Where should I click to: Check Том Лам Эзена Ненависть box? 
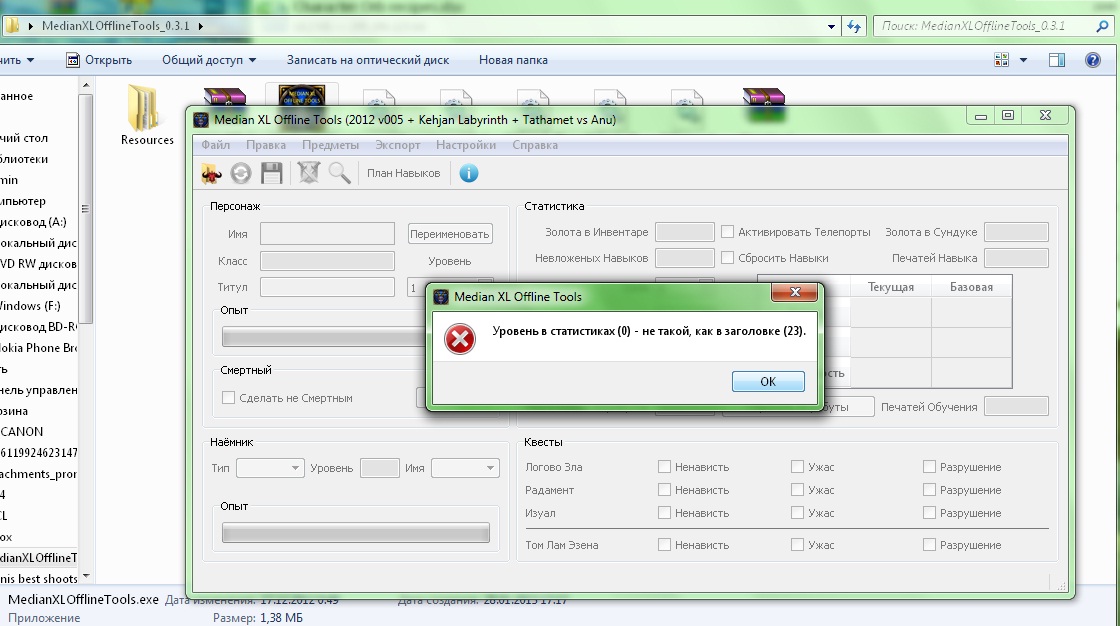pyautogui.click(x=664, y=545)
